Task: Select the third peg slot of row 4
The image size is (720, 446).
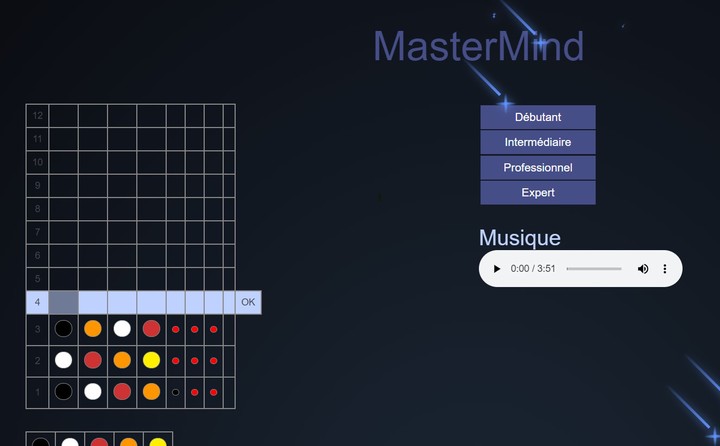Action: (x=122, y=302)
